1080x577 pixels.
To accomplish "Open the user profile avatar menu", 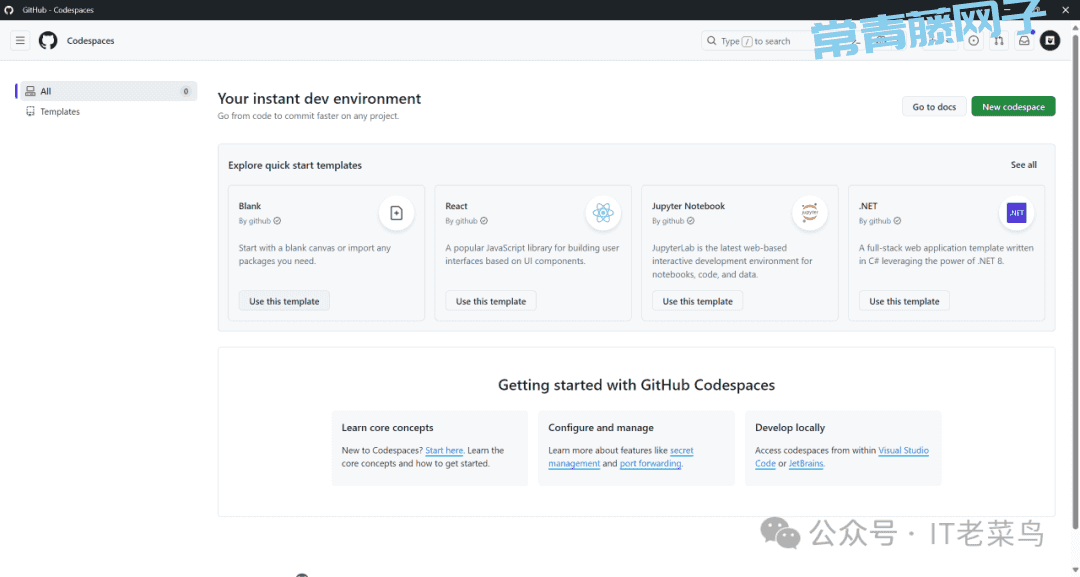I will [x=1050, y=41].
